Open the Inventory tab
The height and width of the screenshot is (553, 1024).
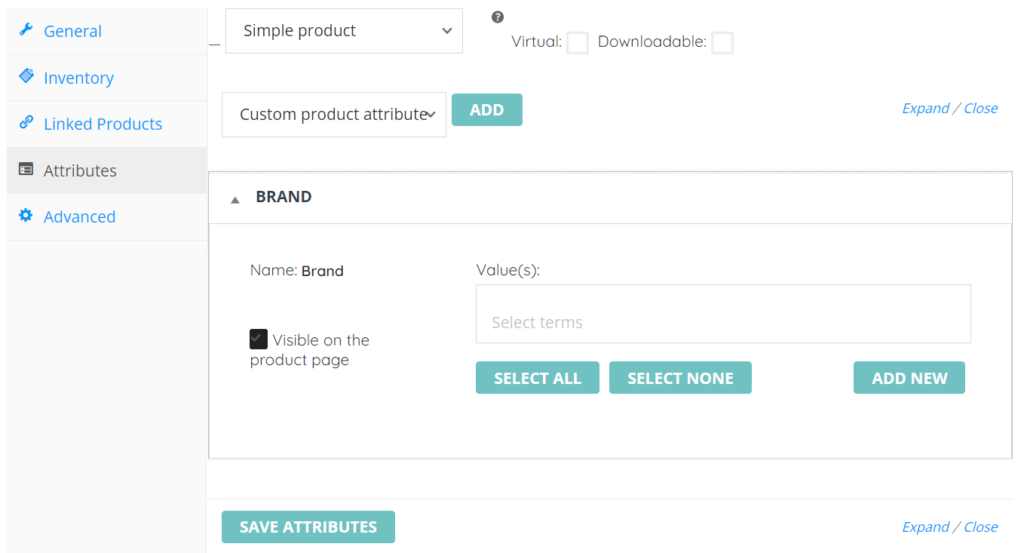click(x=78, y=78)
